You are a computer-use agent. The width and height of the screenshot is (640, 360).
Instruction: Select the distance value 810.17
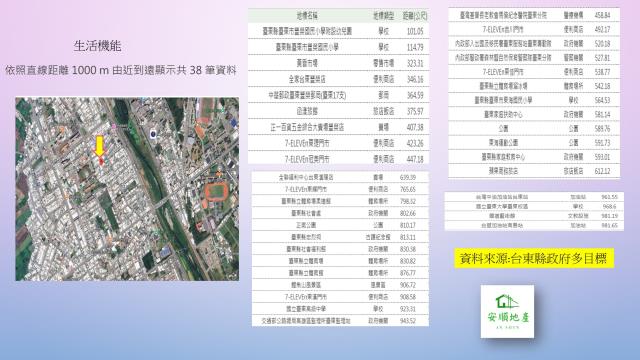point(408,225)
